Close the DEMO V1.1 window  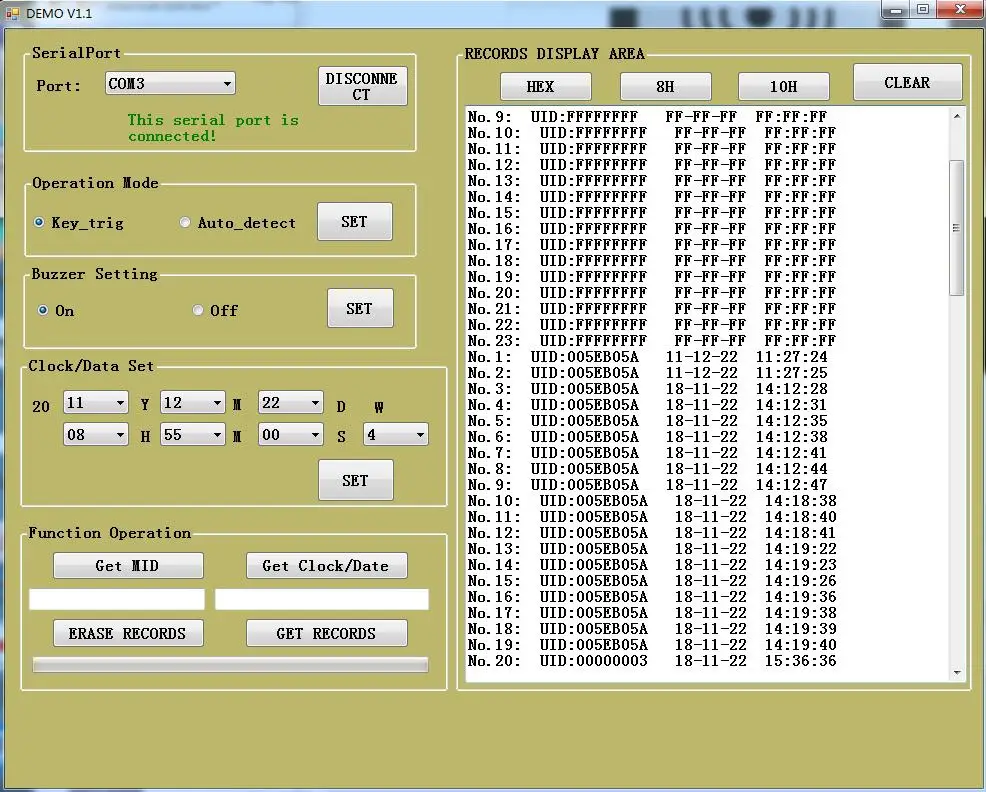point(960,10)
